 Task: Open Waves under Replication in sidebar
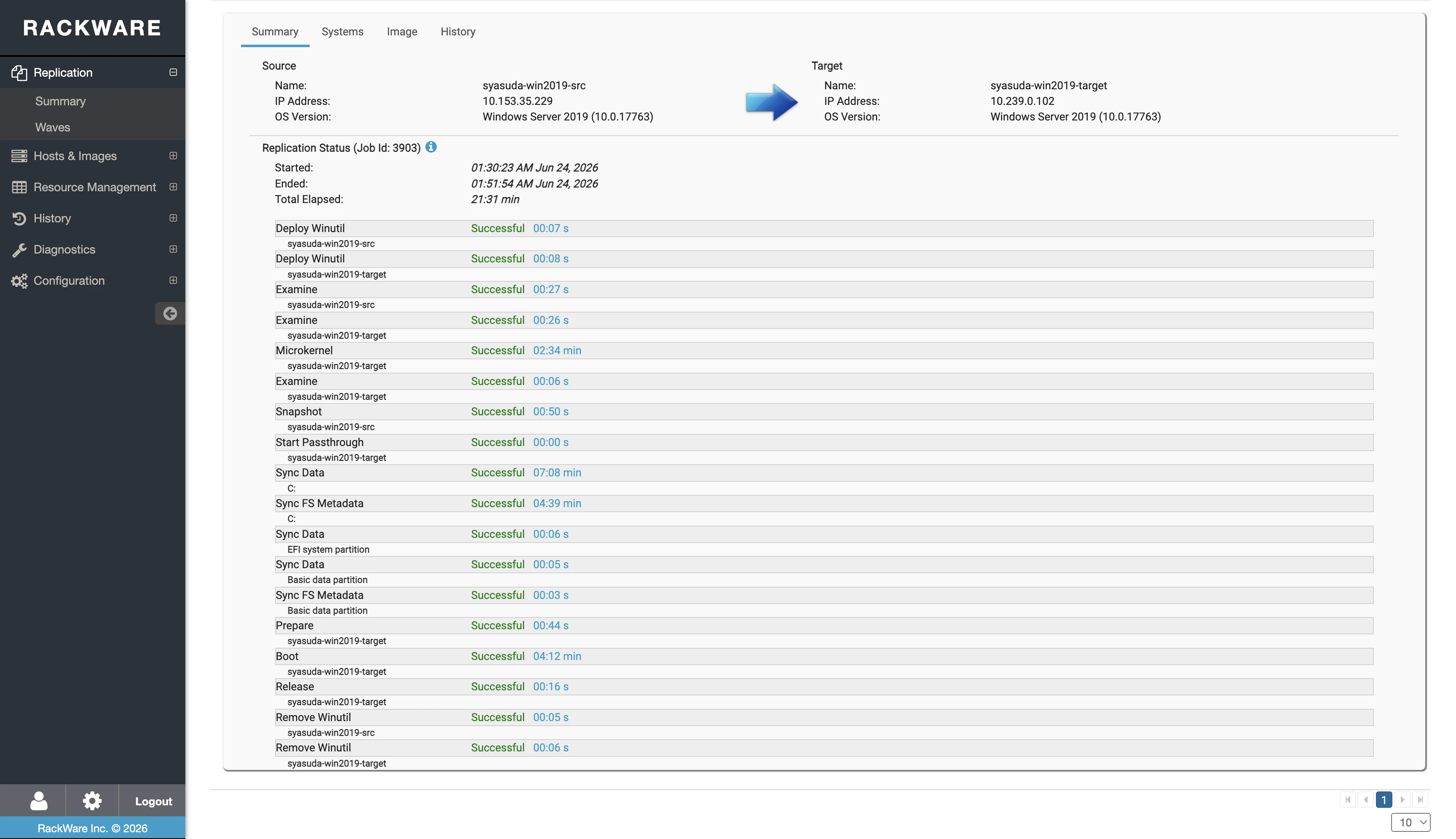coord(53,127)
